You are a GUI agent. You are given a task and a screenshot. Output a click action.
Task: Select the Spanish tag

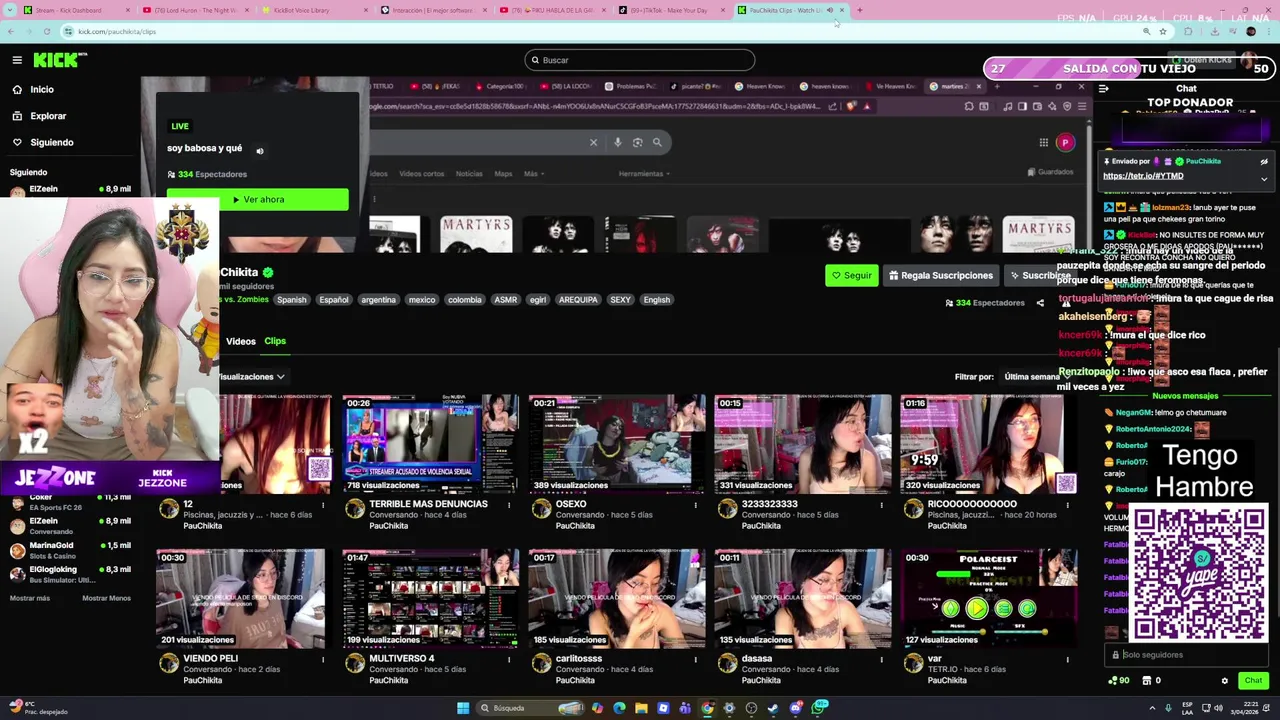[292, 300]
